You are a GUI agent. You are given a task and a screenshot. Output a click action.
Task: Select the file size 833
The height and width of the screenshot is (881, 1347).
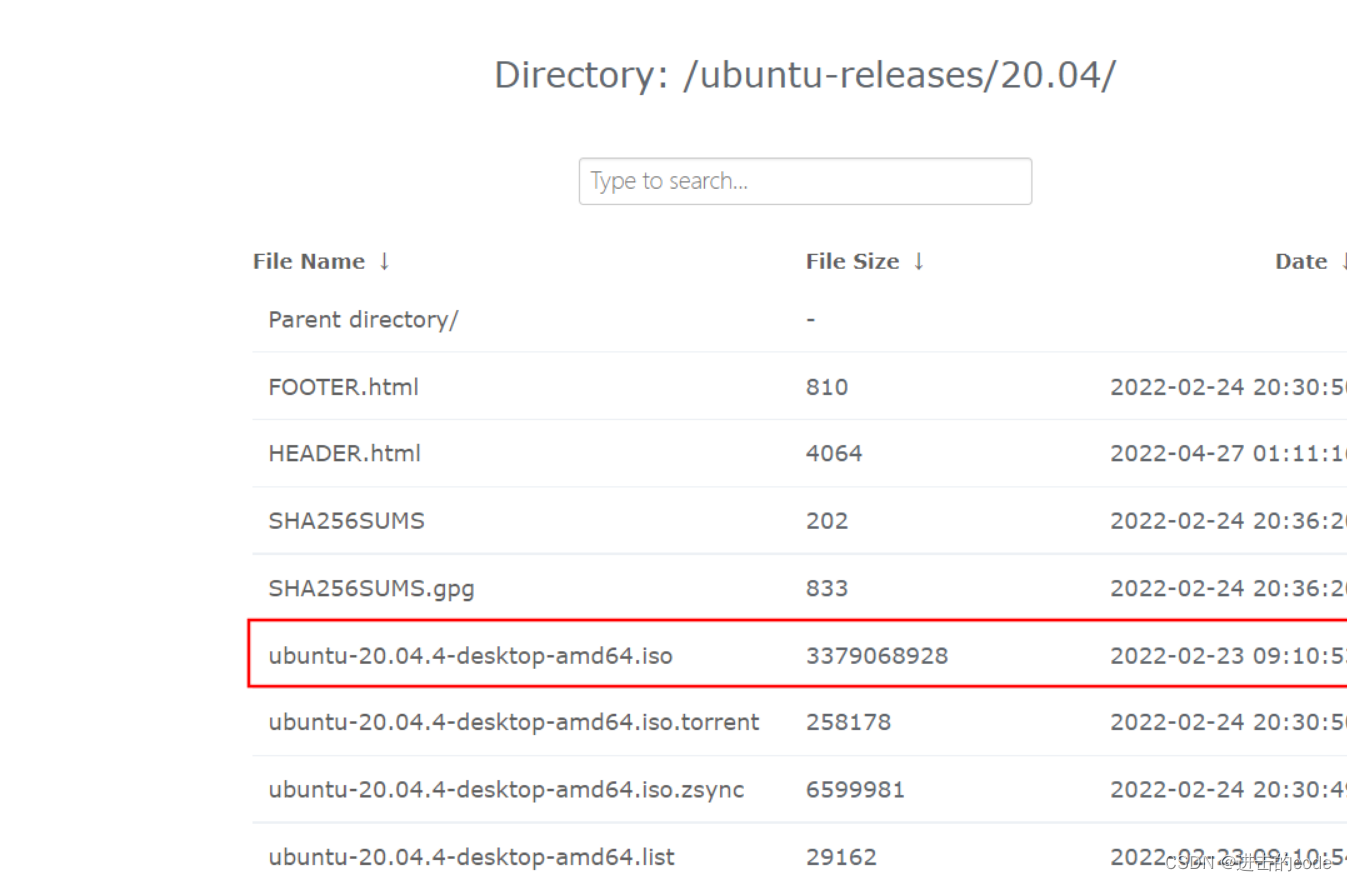(x=827, y=588)
